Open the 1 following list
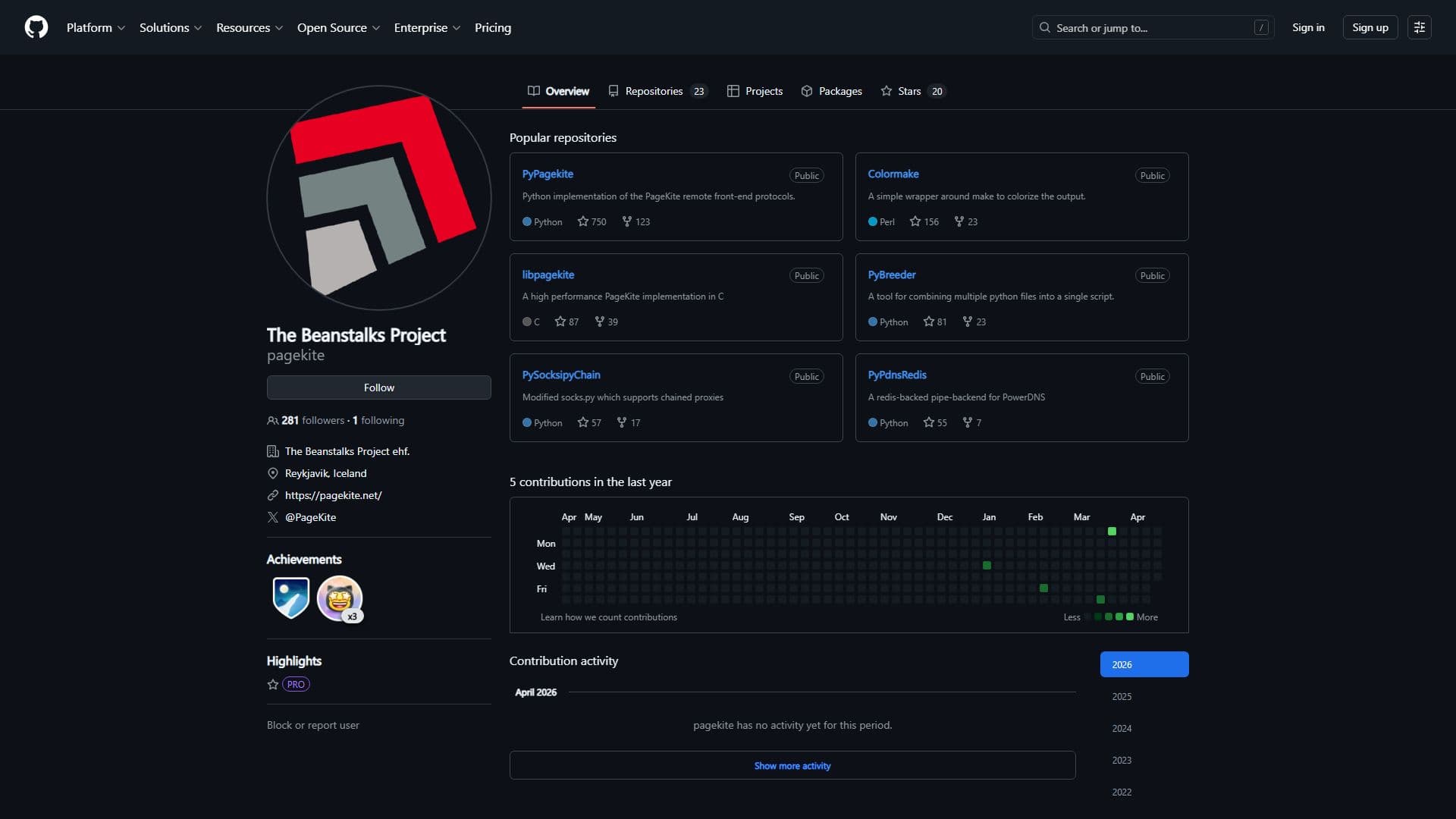Viewport: 1456px width, 819px height. pos(378,420)
